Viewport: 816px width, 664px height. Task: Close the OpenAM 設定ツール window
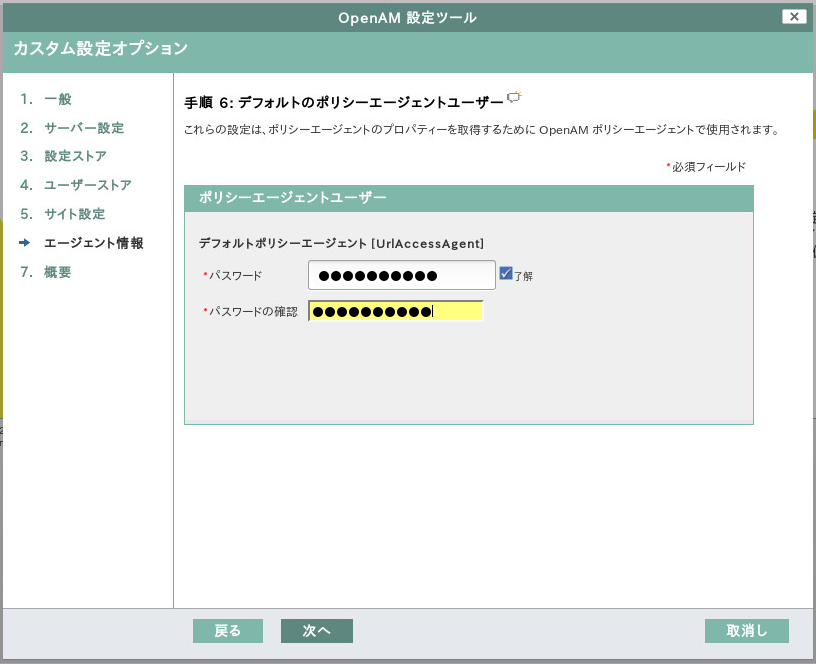[795, 16]
